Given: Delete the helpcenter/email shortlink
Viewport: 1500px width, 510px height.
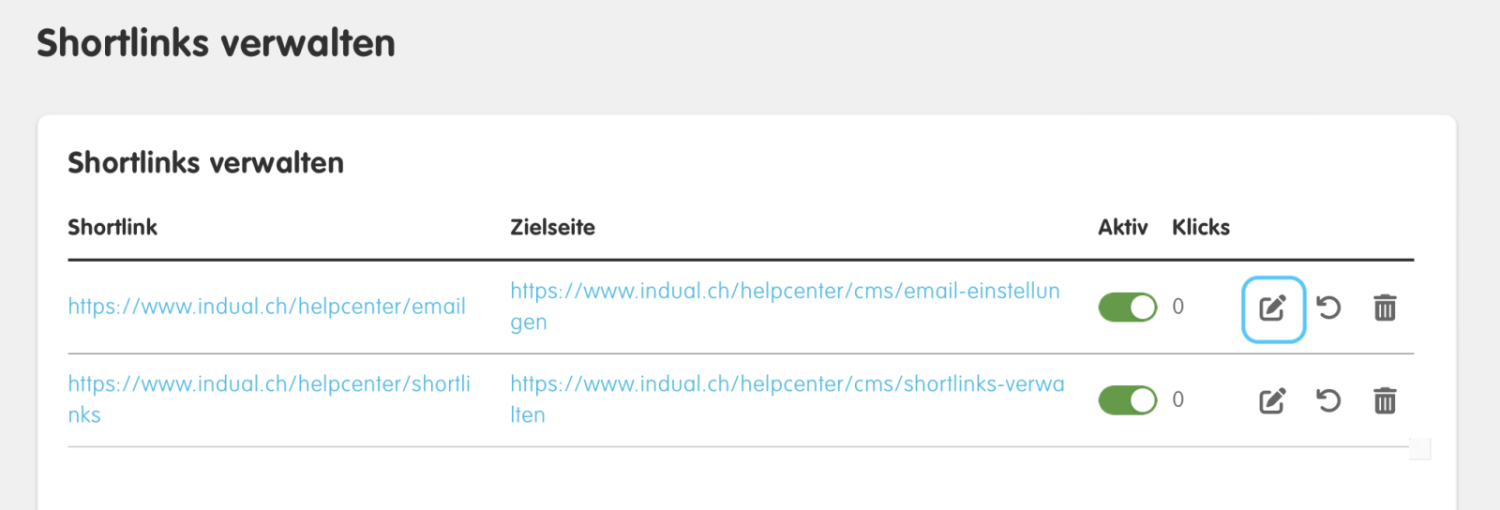Looking at the screenshot, I should coord(1384,308).
